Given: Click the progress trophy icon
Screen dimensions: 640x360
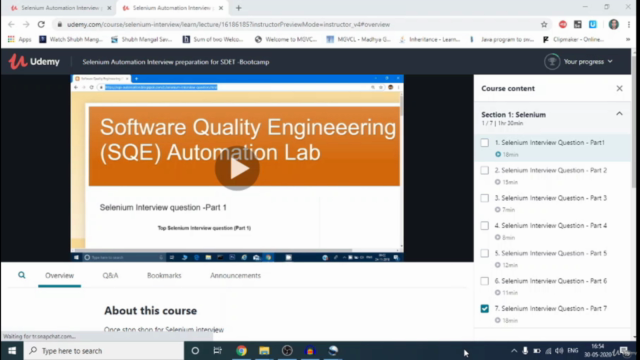Looking at the screenshot, I should 552,62.
